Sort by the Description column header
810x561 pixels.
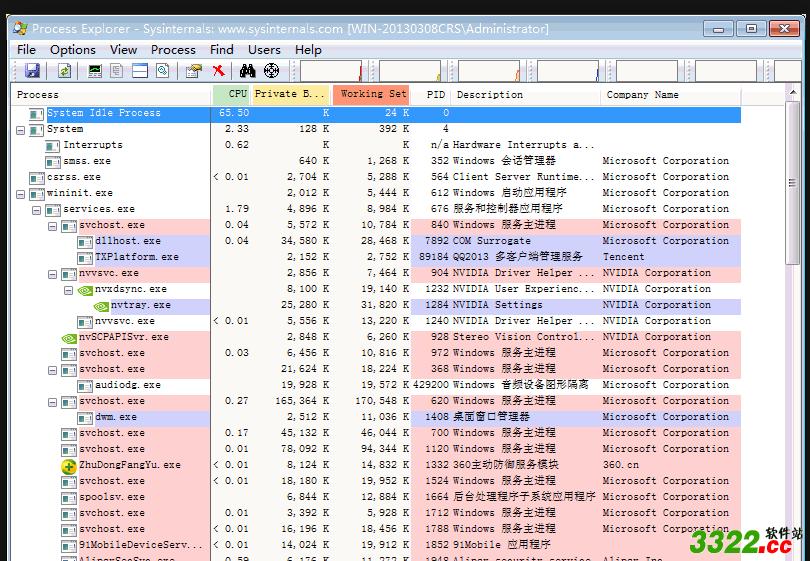pyautogui.click(x=526, y=95)
